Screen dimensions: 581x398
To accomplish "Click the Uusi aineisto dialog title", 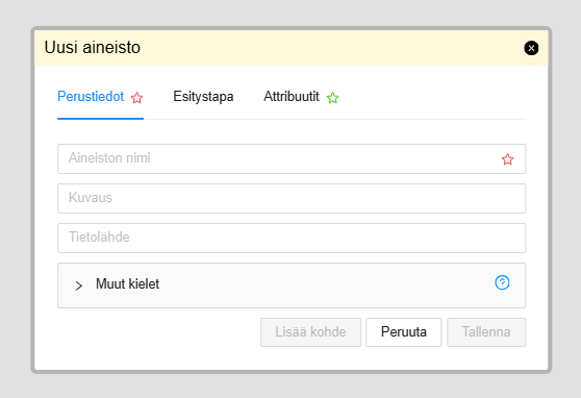I will 92,47.
